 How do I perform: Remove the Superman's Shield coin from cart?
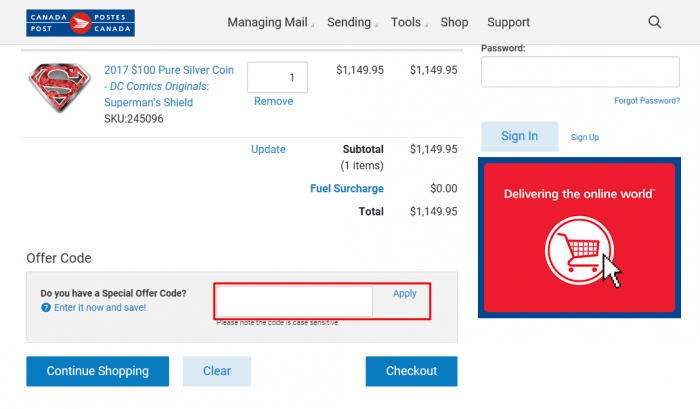[x=273, y=101]
